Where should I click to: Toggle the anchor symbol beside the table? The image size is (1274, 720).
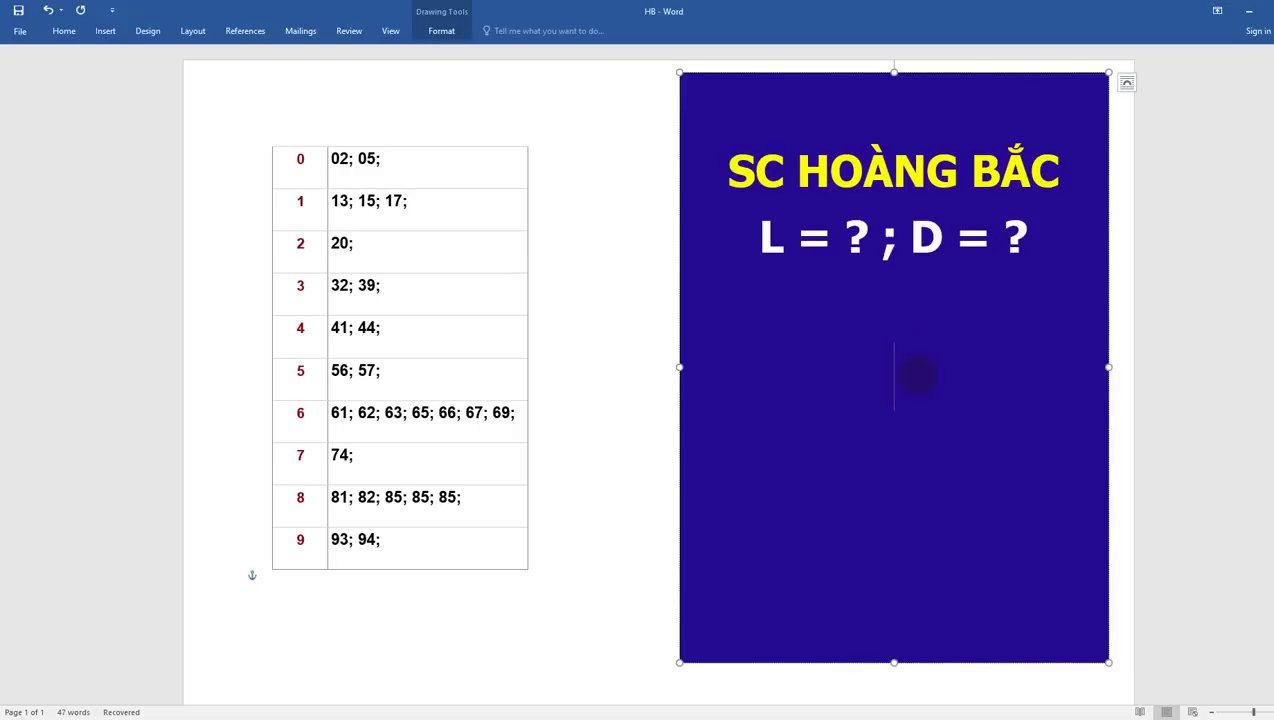(252, 575)
